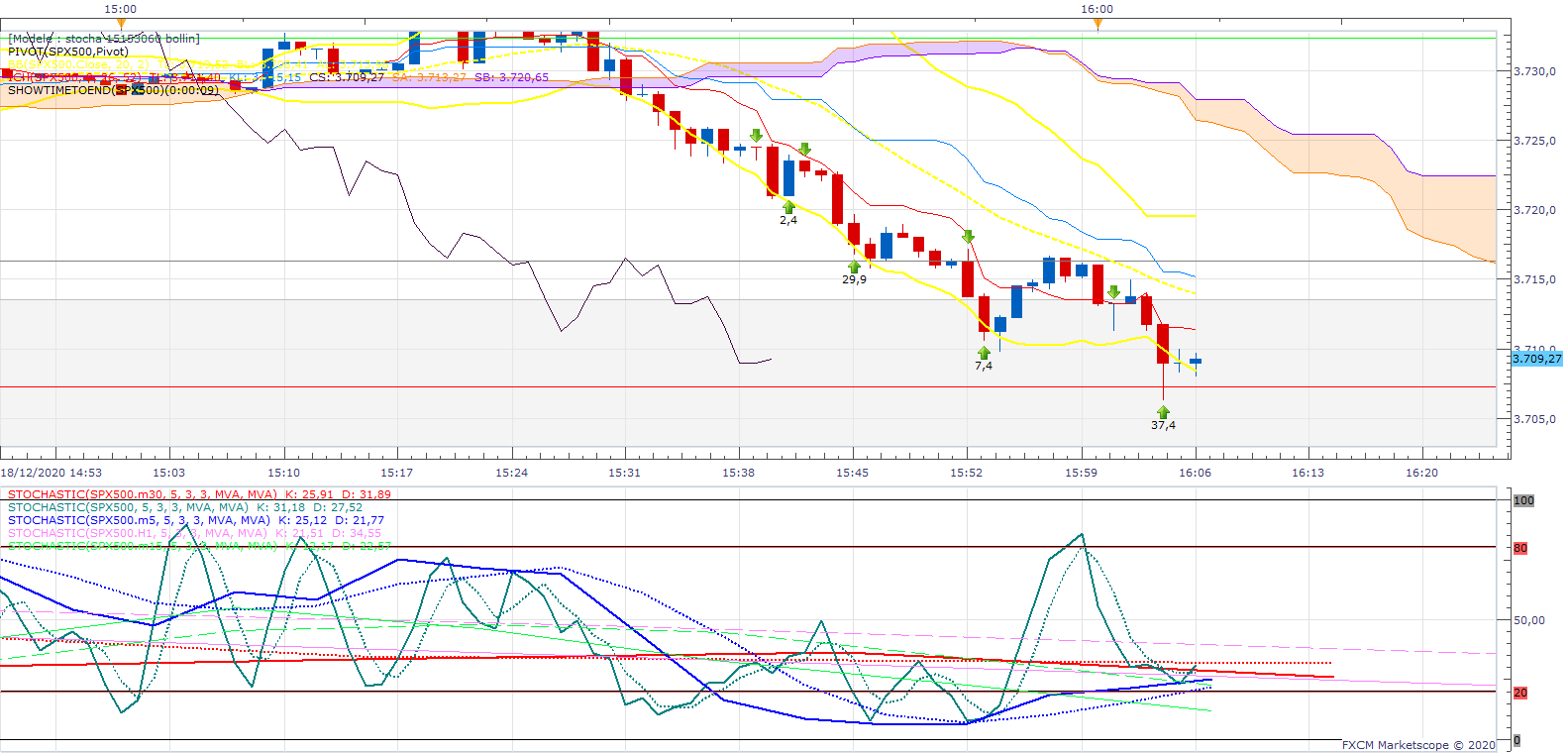Click the 15:45 time axis label
The height and width of the screenshot is (753, 1568).
pos(853,473)
